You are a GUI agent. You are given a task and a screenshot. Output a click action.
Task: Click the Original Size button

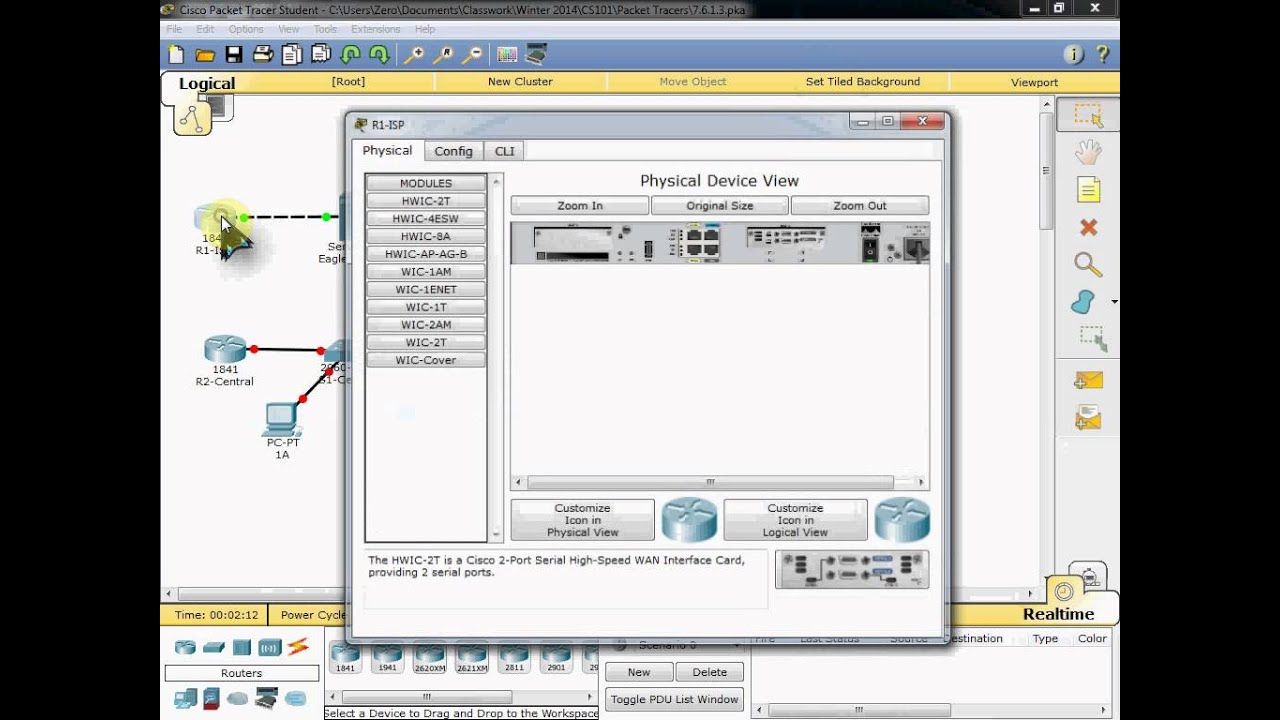[720, 206]
